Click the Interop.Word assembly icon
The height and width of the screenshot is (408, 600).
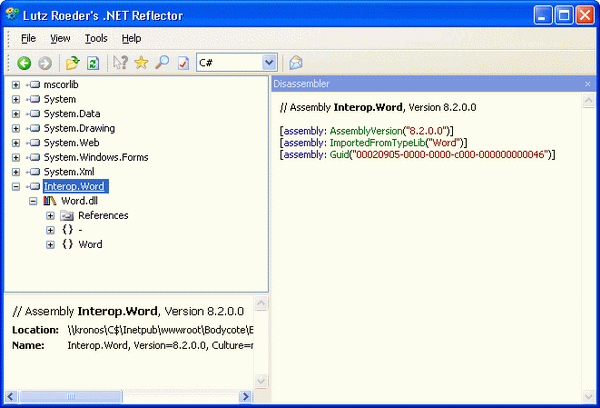click(34, 186)
